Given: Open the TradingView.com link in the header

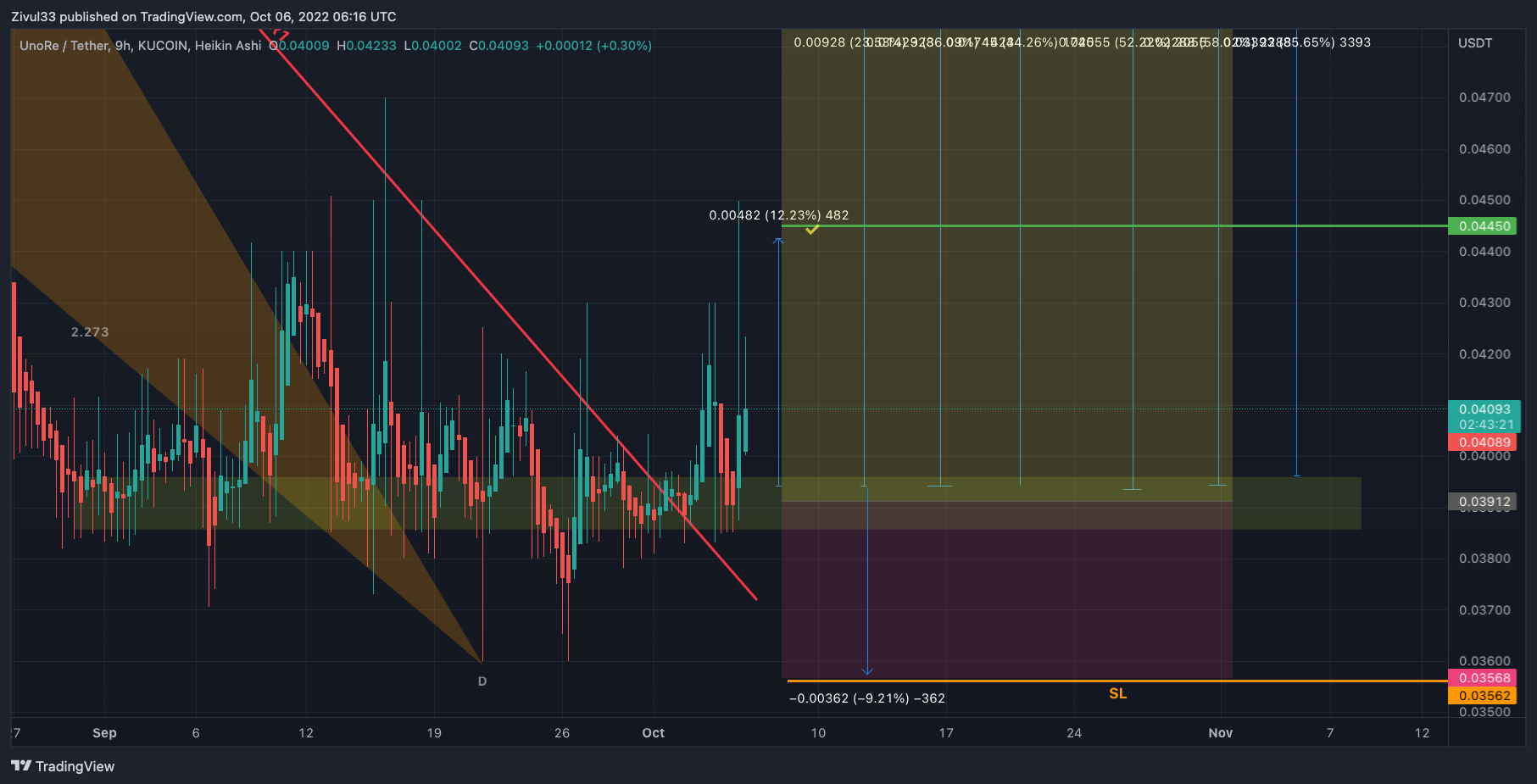Looking at the screenshot, I should [192, 17].
